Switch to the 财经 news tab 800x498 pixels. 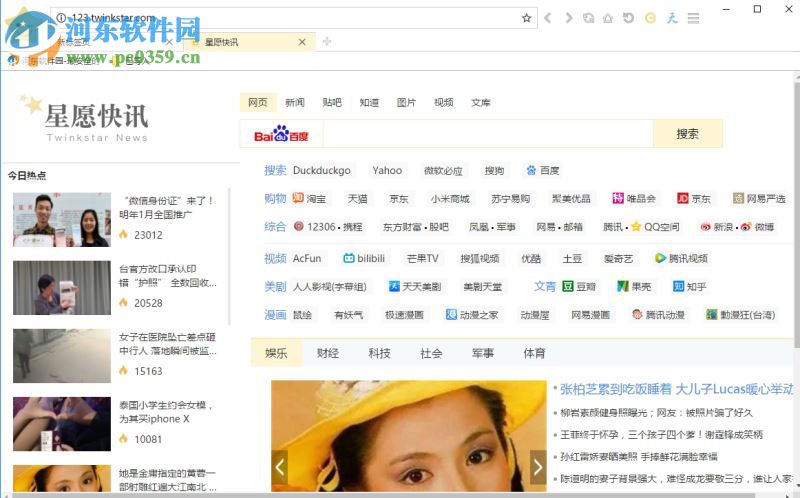[328, 353]
